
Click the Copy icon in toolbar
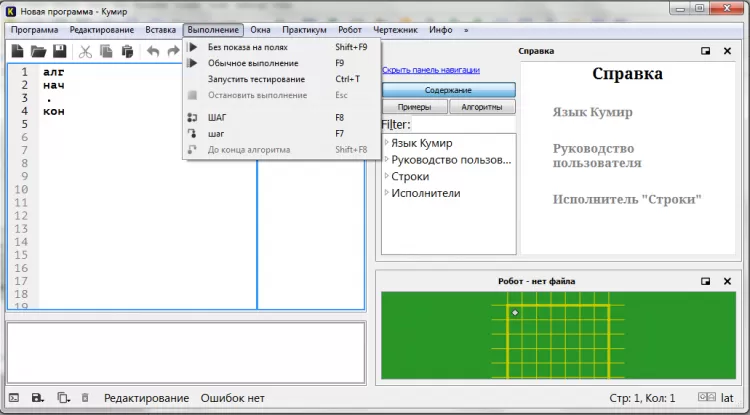point(106,51)
